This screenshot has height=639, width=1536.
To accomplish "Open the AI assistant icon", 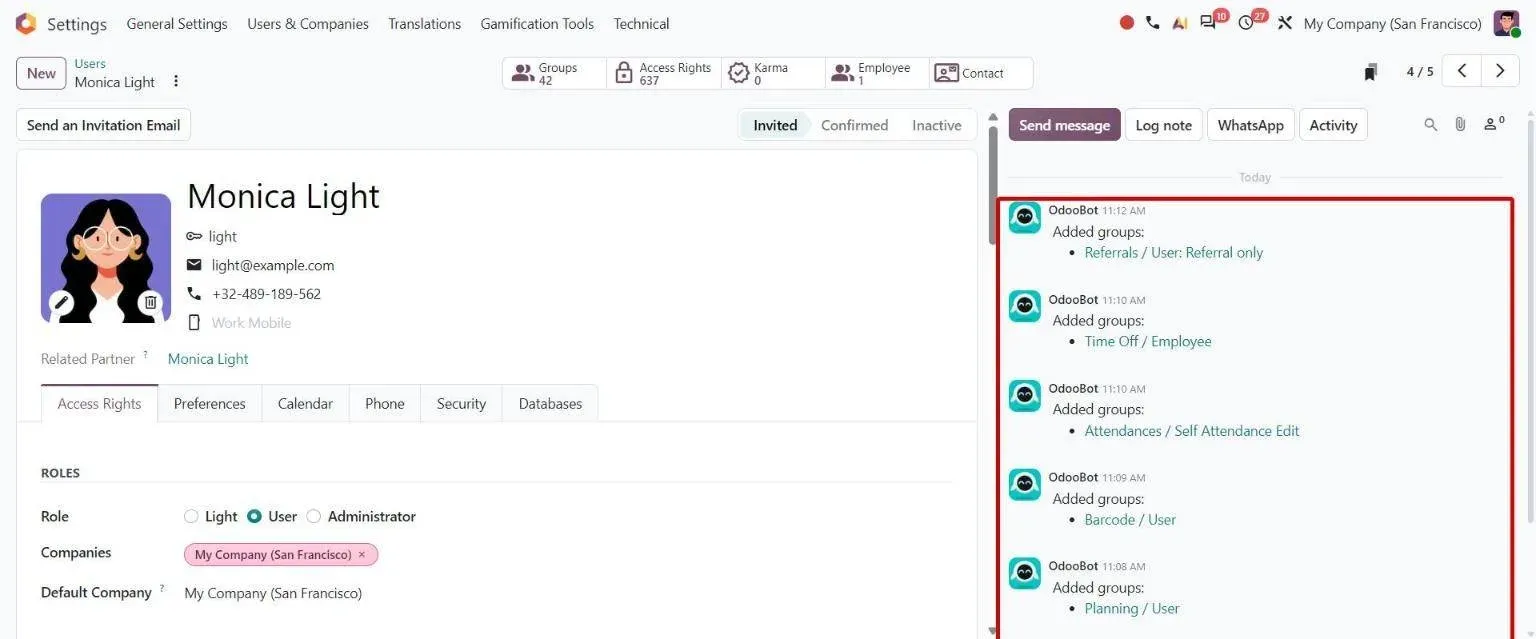I will pos(1180,23).
